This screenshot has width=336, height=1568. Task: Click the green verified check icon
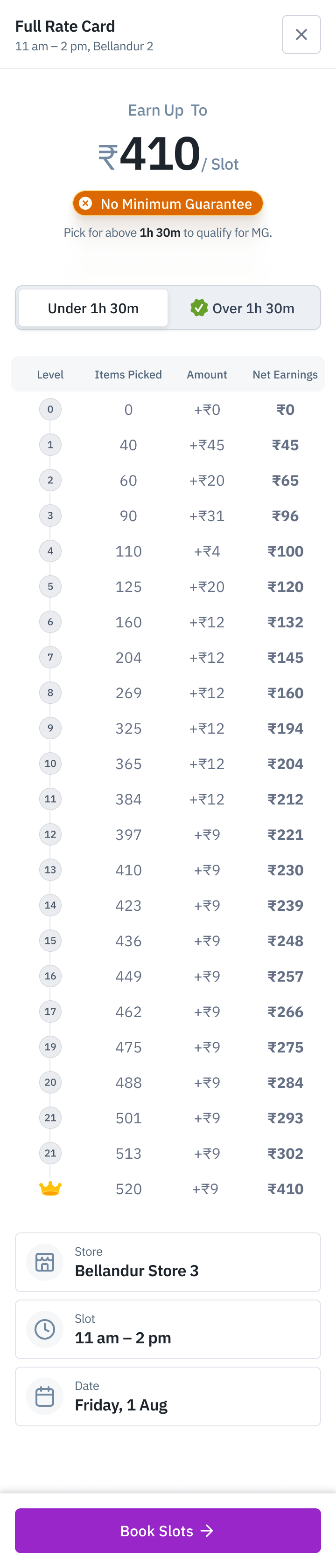tap(199, 308)
